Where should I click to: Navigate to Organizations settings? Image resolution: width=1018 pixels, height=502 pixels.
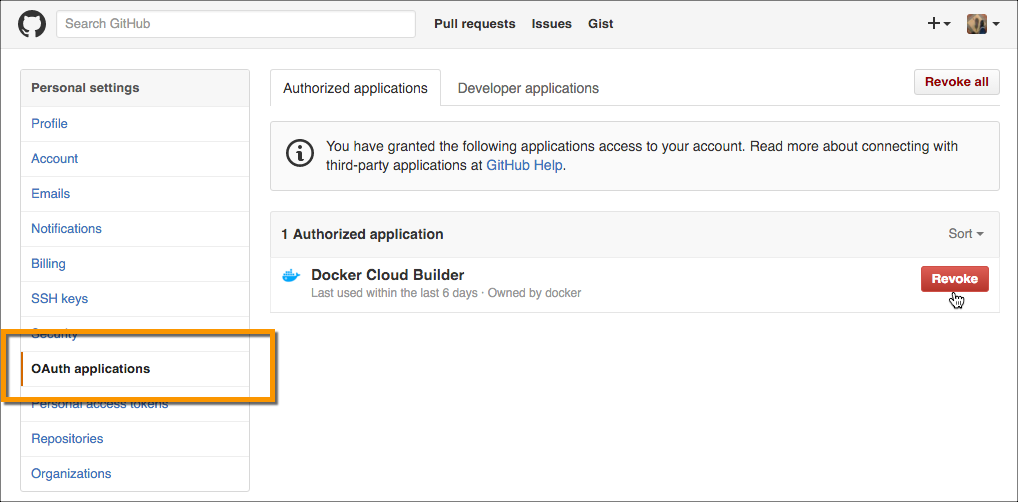pos(71,474)
